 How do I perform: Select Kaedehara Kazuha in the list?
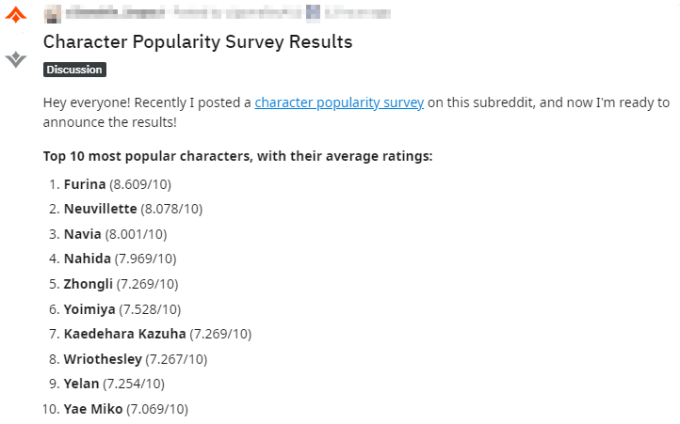point(125,334)
